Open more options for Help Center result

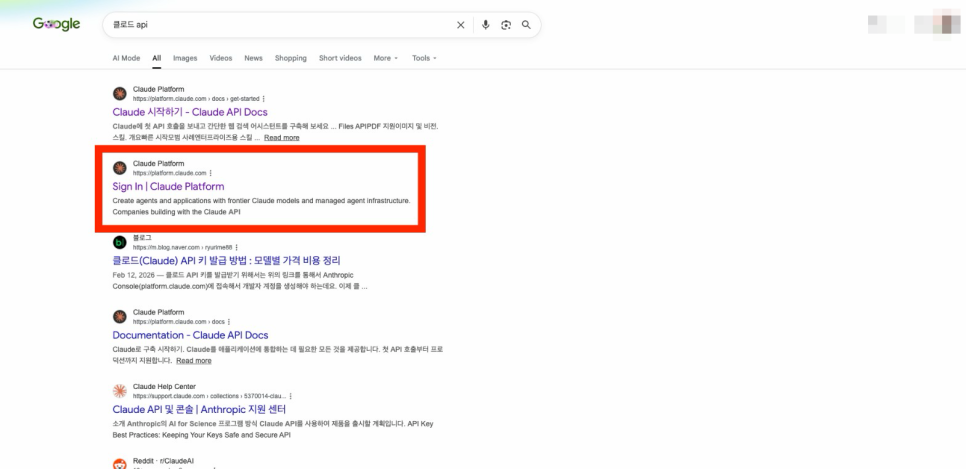[x=290, y=396]
